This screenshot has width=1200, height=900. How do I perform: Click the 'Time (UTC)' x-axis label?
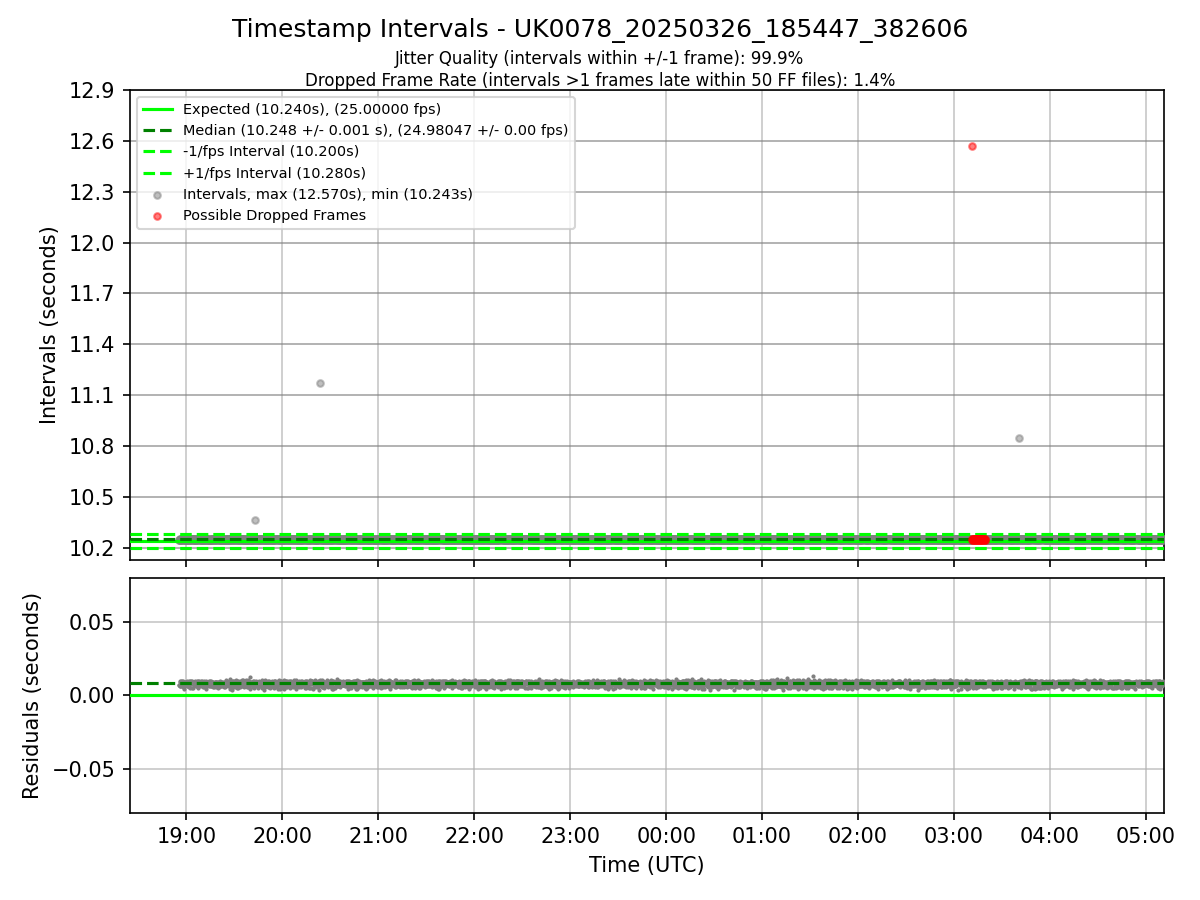coord(646,865)
